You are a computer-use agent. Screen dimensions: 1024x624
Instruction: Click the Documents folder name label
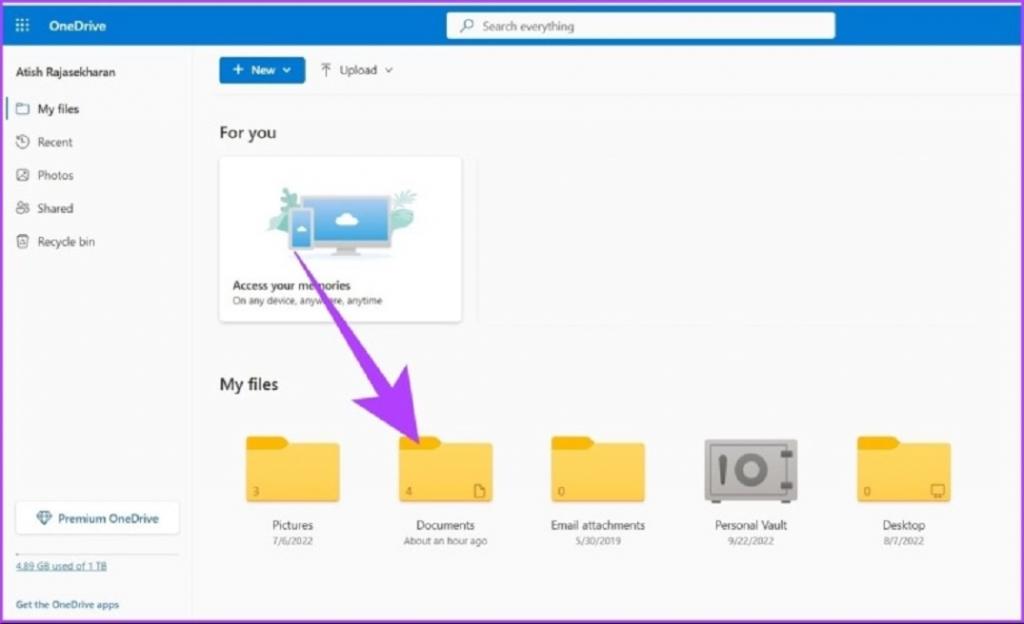[x=445, y=525]
